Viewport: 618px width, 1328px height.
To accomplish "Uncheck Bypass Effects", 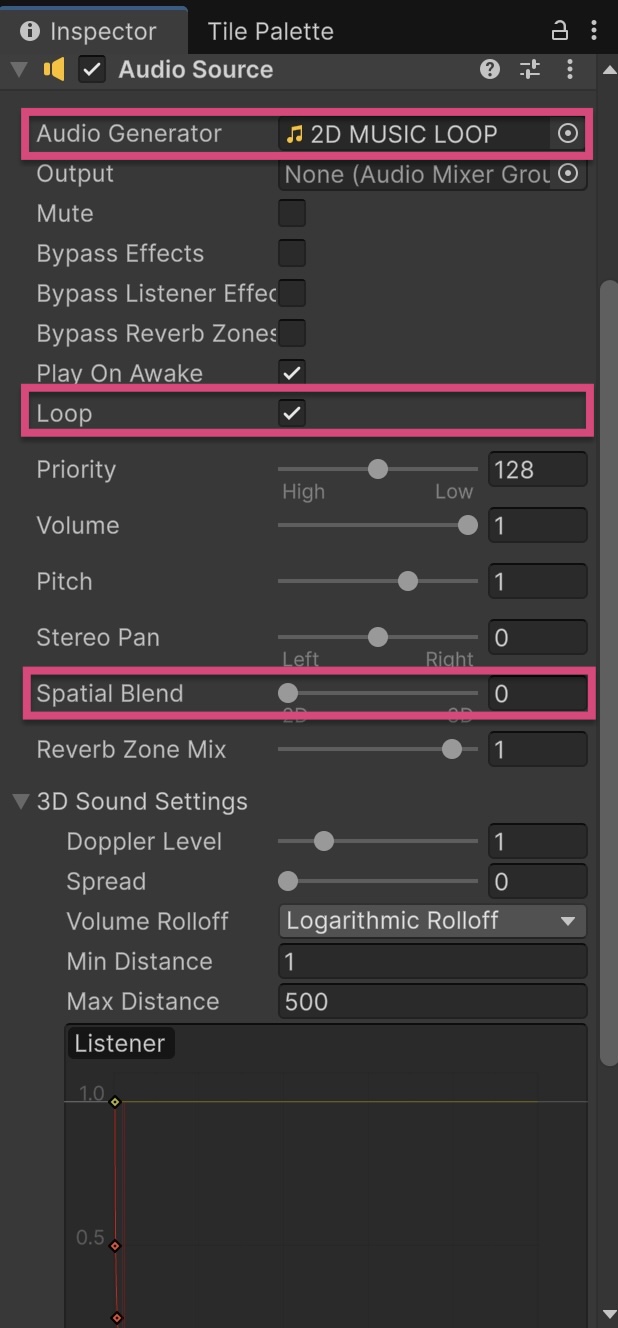I will [x=292, y=253].
